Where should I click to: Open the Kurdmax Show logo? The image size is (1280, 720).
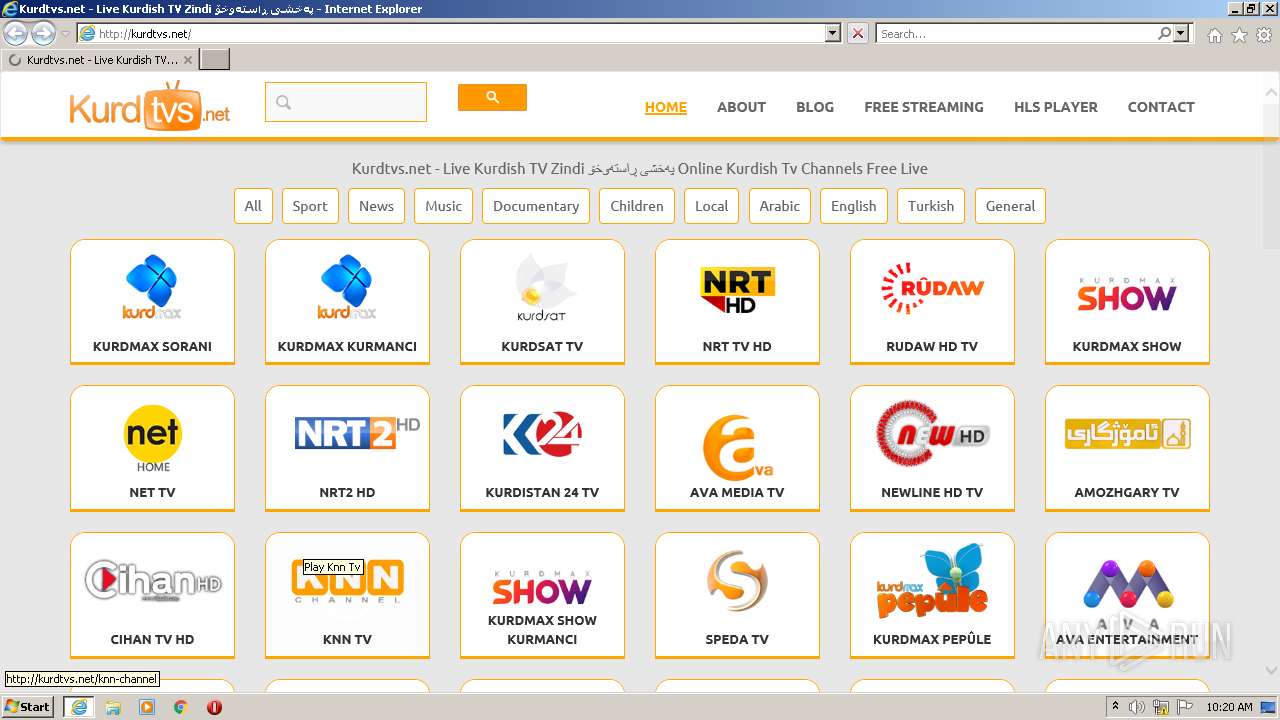click(1127, 294)
